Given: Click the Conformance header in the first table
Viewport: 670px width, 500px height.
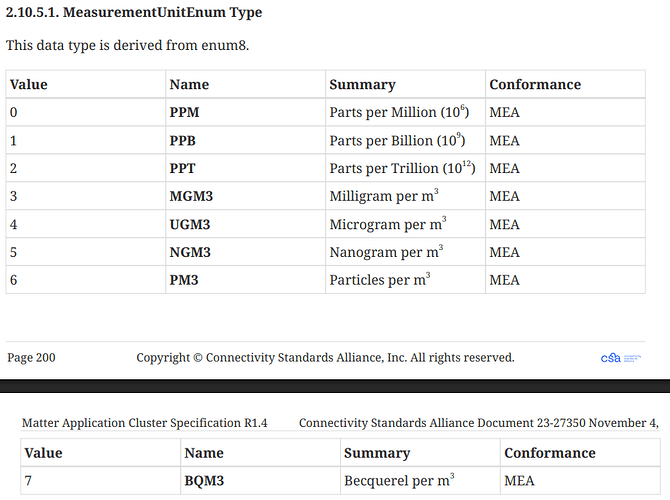Looking at the screenshot, I should pyautogui.click(x=535, y=84).
